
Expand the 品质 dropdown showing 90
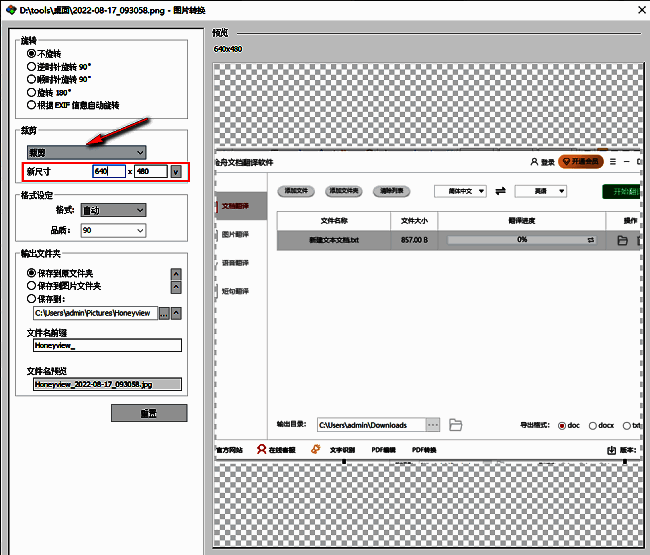point(114,230)
